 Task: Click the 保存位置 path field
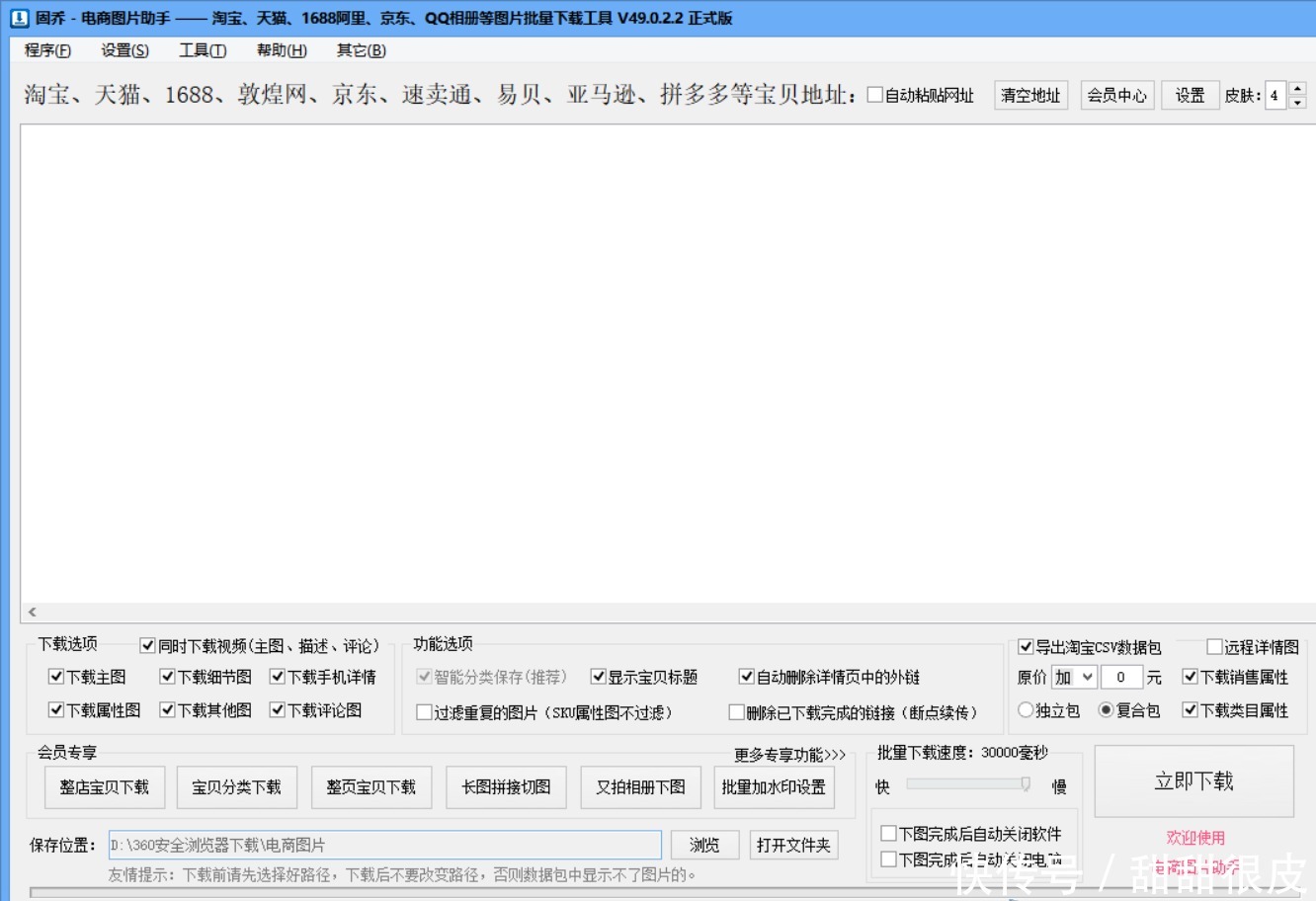(384, 845)
